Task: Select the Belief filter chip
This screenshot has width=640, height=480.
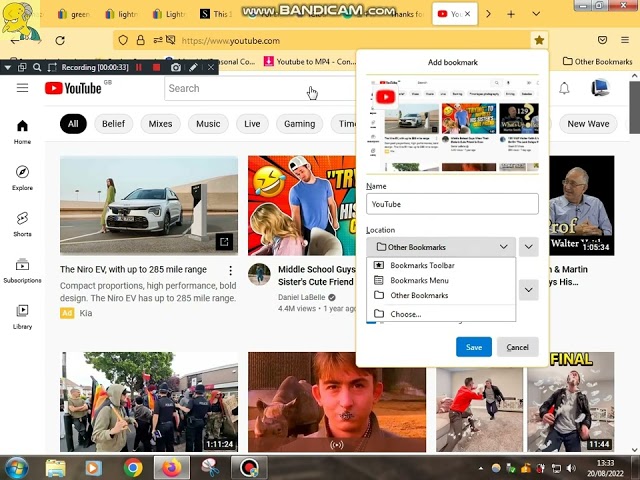Action: tap(113, 124)
